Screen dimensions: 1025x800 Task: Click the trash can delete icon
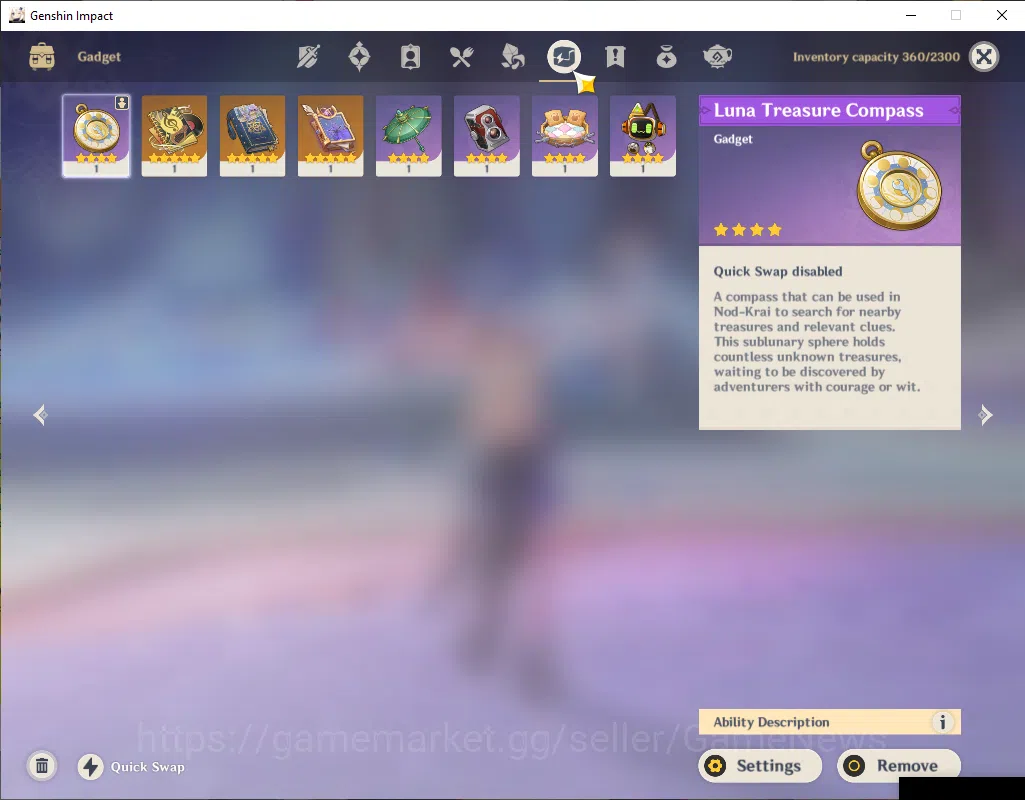(x=42, y=766)
